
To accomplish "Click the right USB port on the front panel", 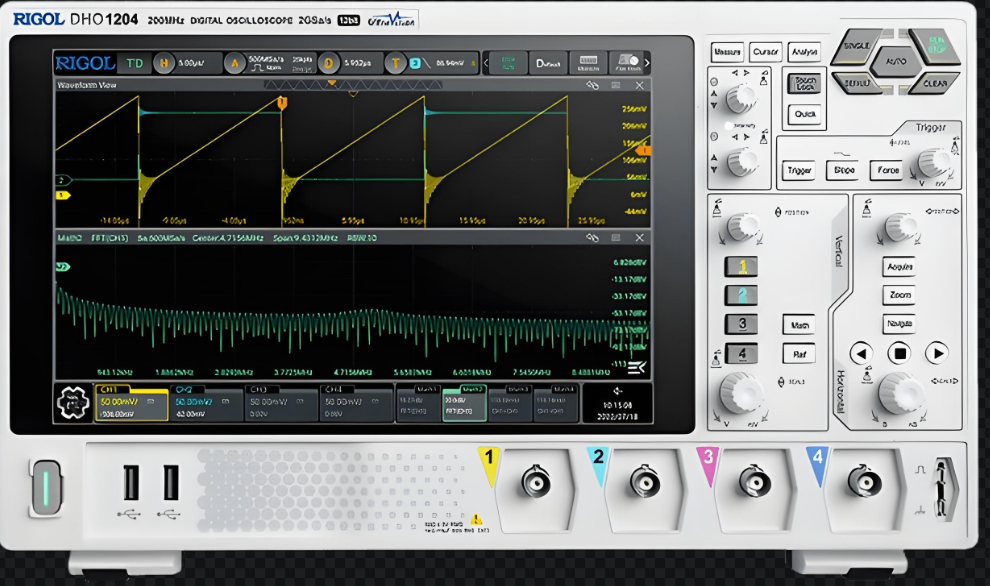I will click(x=170, y=483).
